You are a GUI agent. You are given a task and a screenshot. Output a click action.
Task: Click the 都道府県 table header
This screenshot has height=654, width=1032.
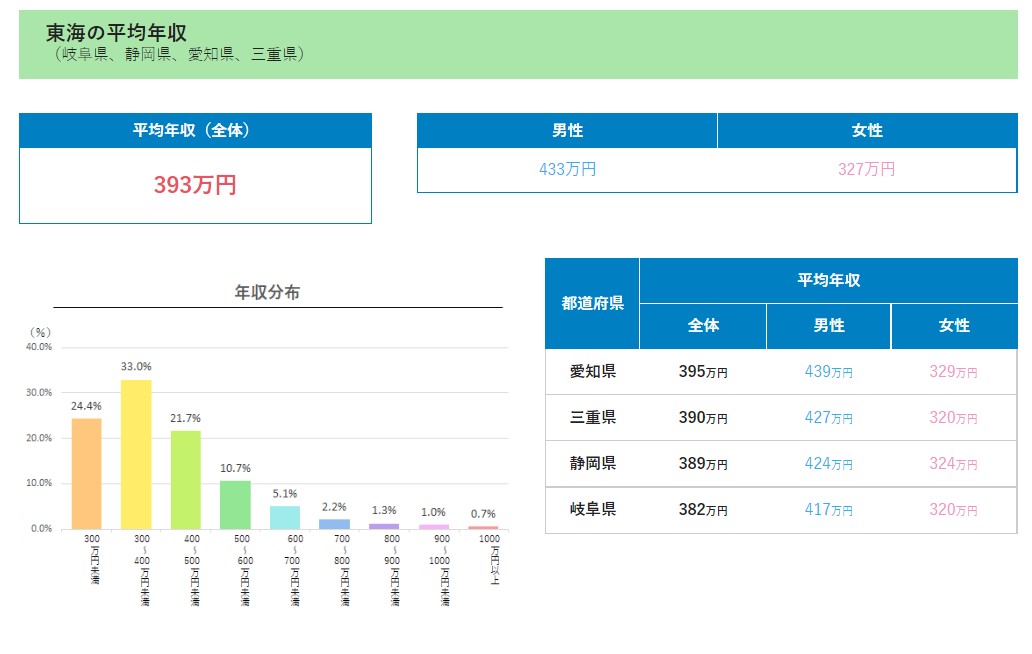coord(592,303)
